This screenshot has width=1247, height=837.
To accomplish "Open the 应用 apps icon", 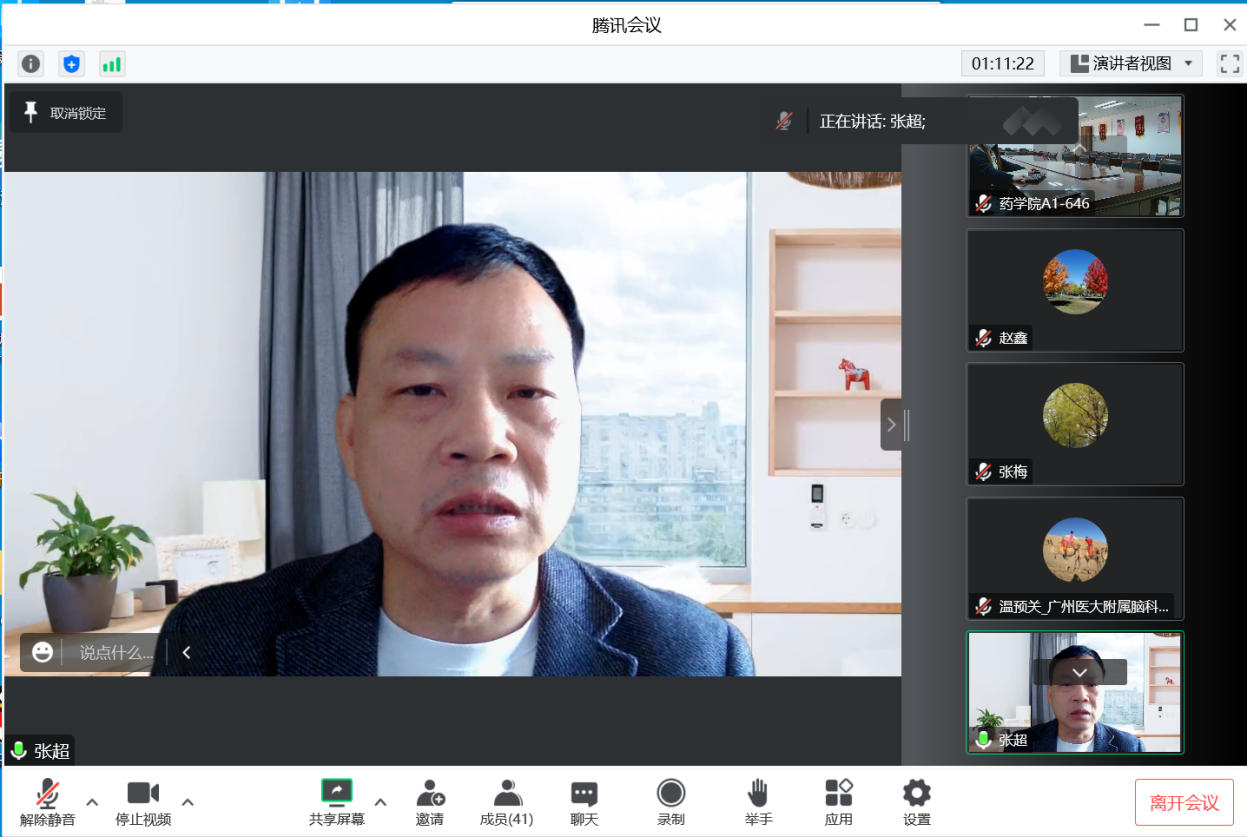I will [x=838, y=803].
